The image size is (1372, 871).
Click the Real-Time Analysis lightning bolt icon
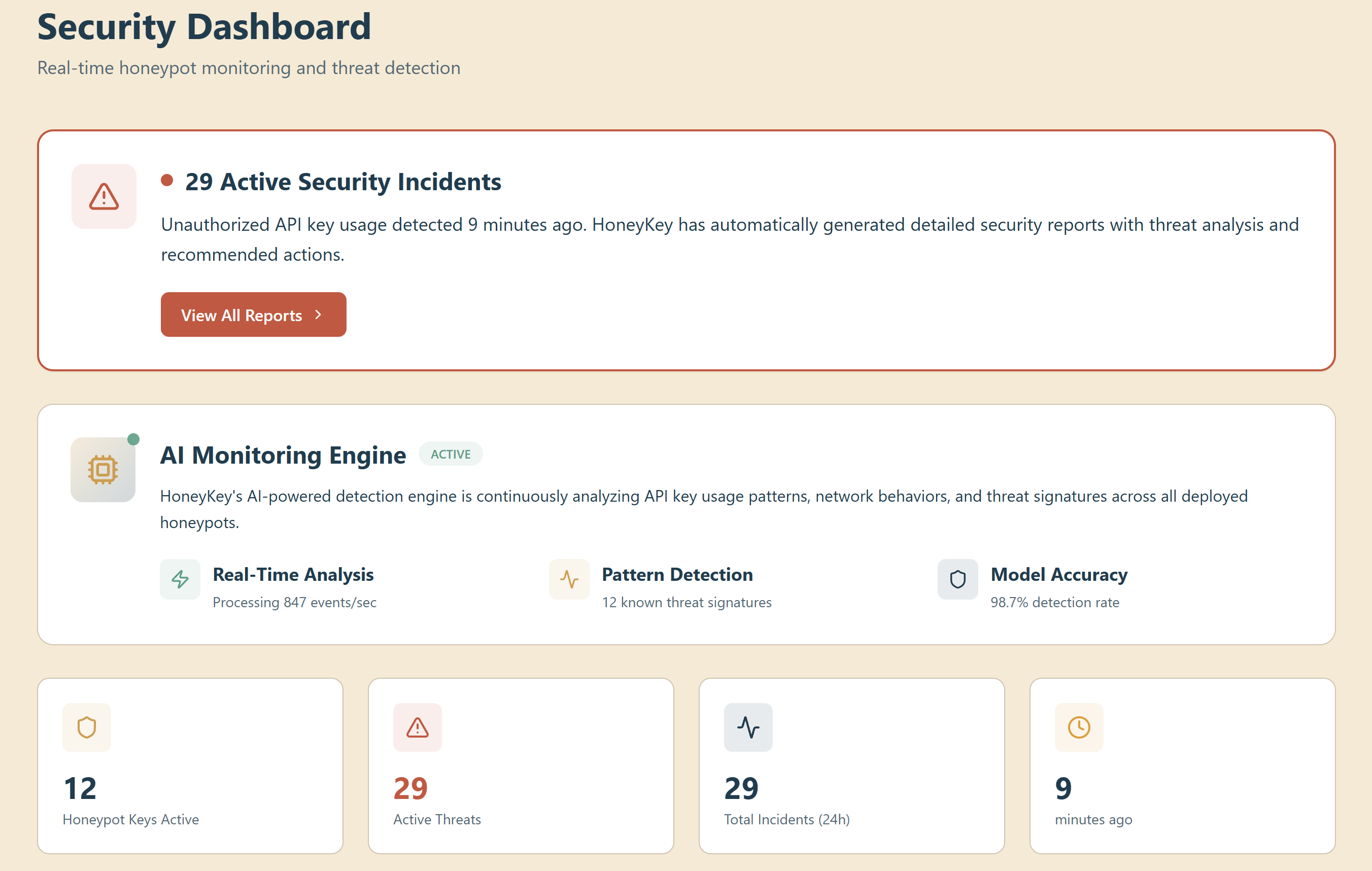click(x=180, y=579)
